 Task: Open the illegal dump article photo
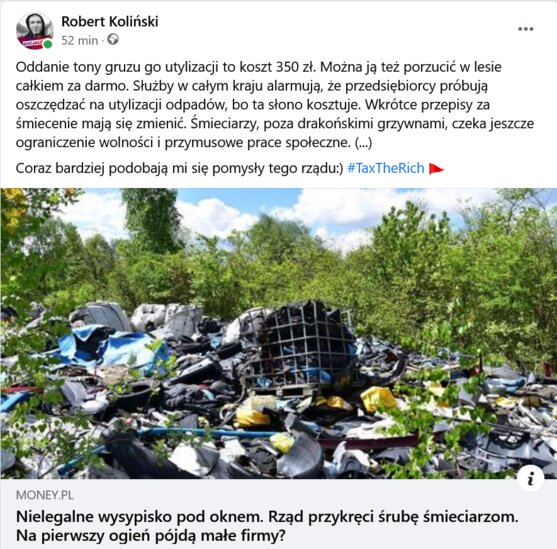278,333
